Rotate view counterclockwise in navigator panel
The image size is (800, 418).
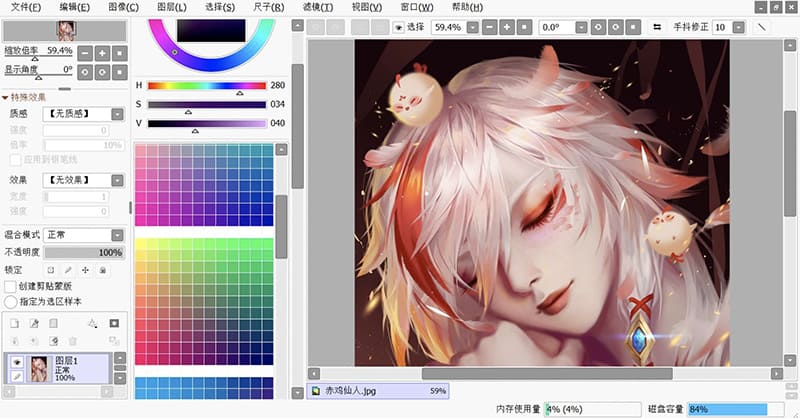(85, 72)
